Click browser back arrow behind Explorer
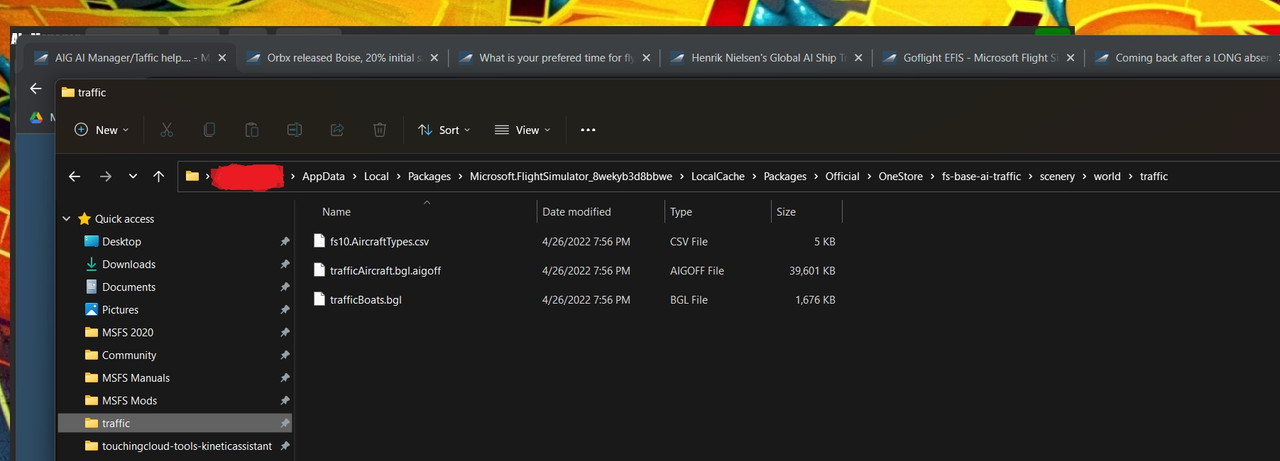Viewport: 1280px width, 461px height. point(35,88)
